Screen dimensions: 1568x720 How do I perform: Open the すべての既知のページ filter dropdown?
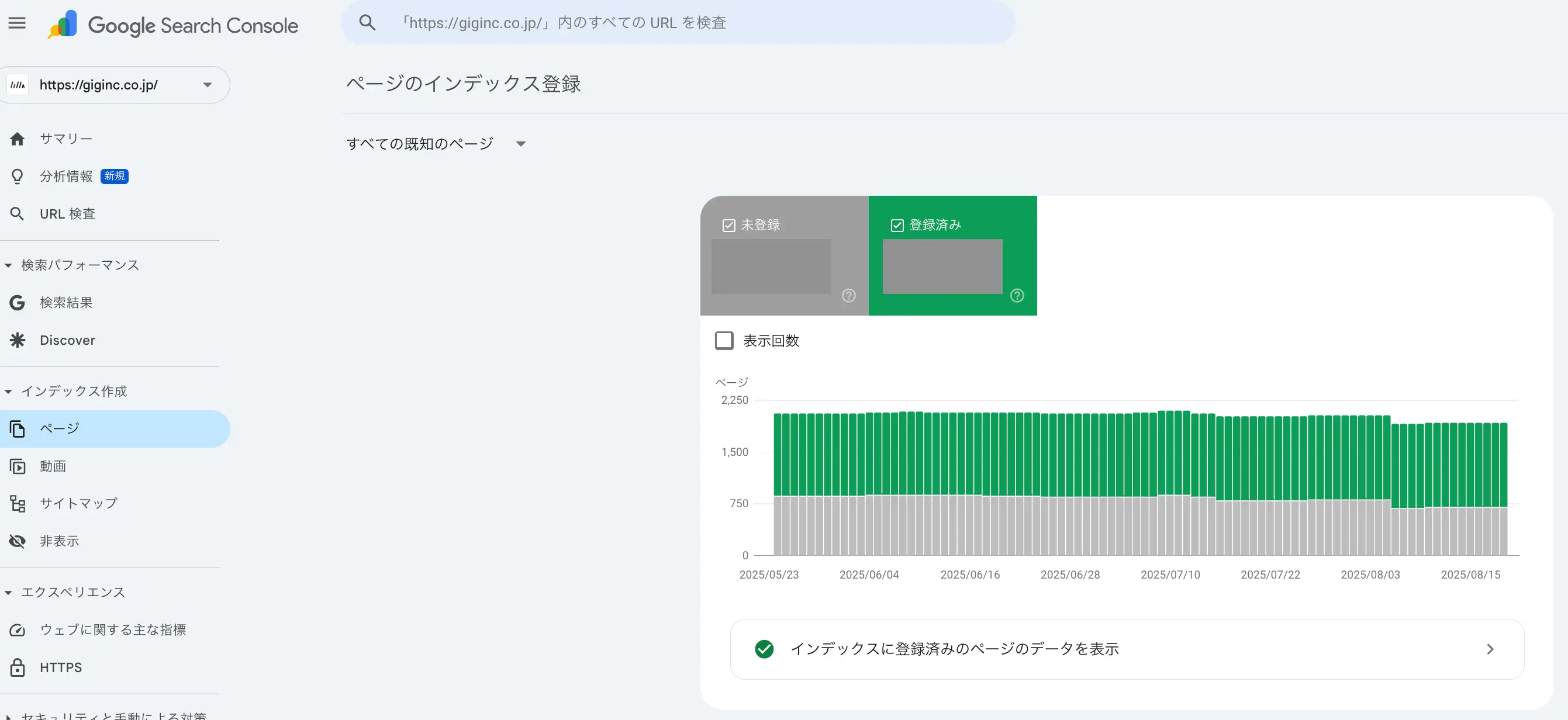(x=437, y=144)
